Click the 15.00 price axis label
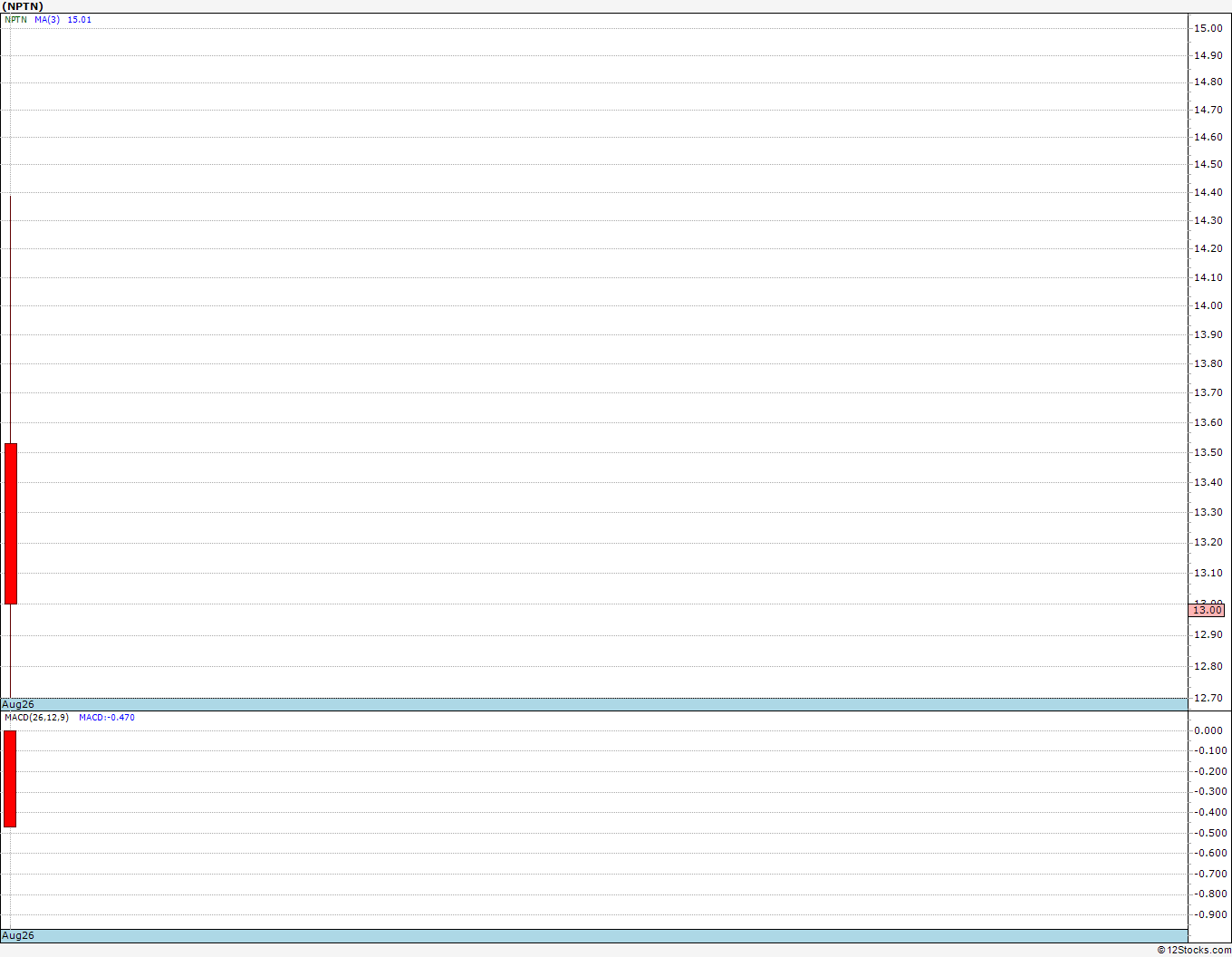Image resolution: width=1232 pixels, height=957 pixels. [1208, 28]
